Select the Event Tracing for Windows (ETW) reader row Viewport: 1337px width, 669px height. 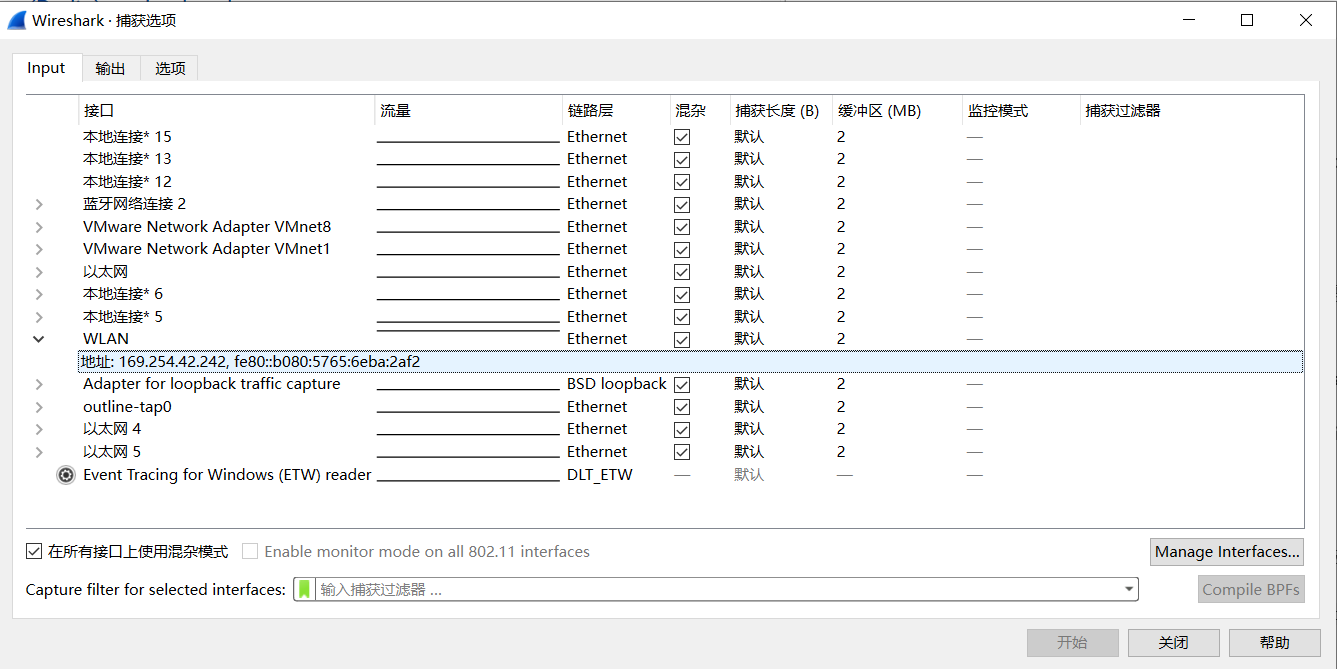227,475
